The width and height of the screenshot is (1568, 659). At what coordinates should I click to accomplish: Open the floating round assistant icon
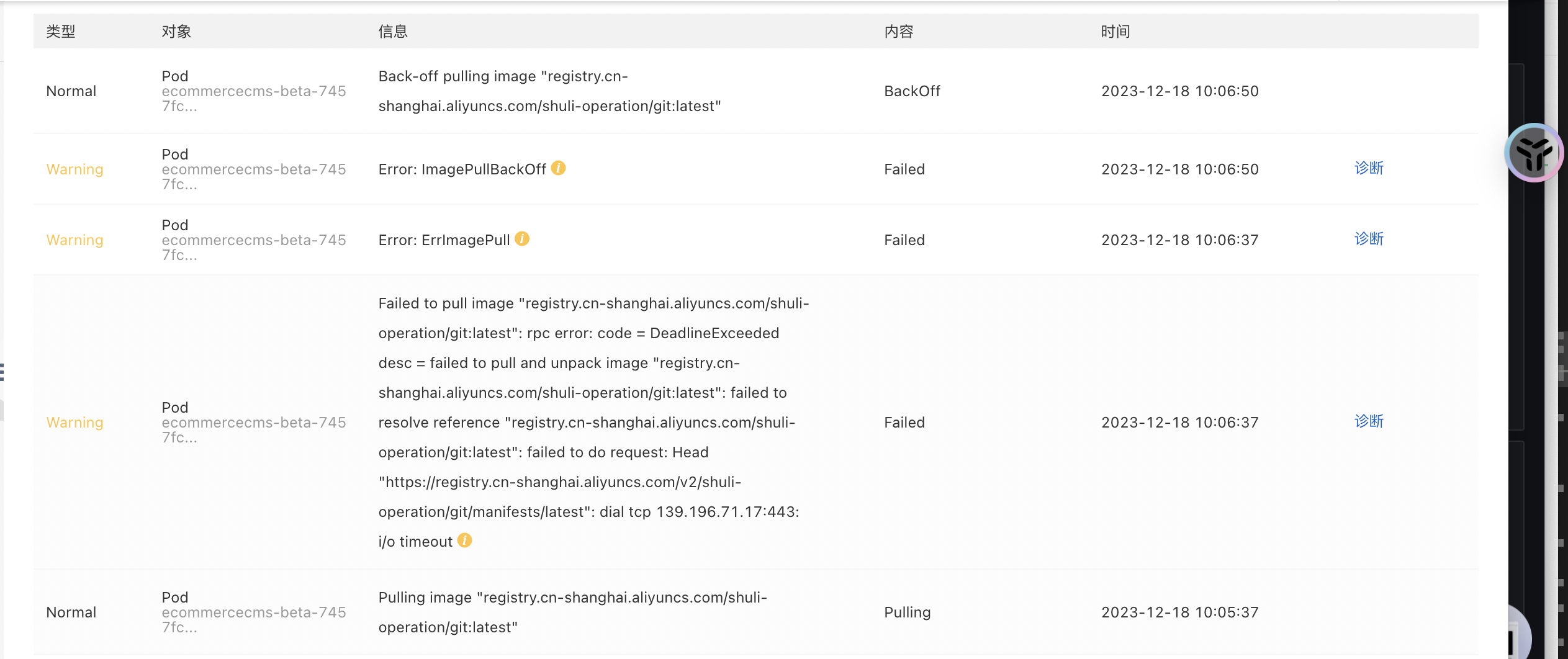click(x=1534, y=153)
